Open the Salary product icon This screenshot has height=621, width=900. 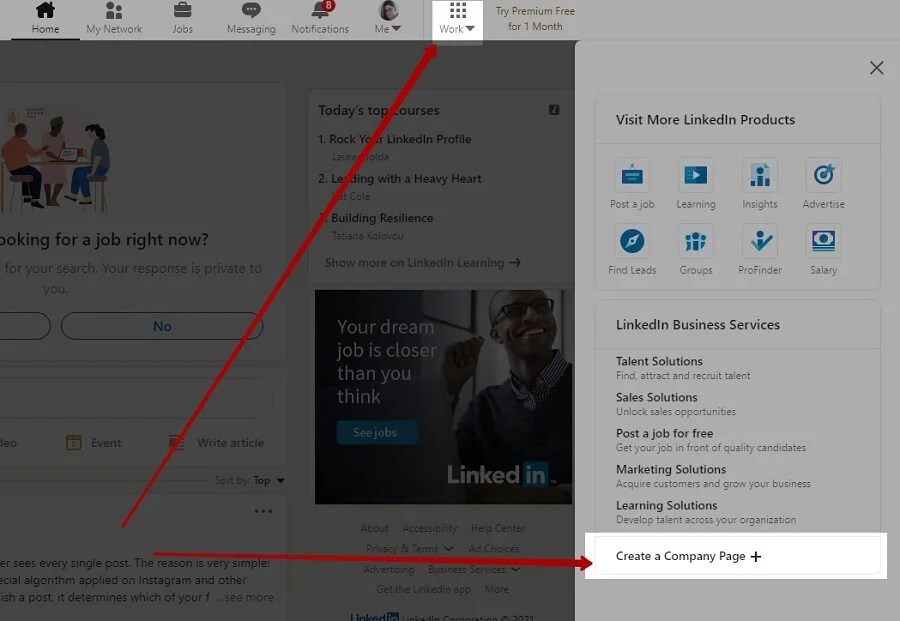pyautogui.click(x=823, y=242)
